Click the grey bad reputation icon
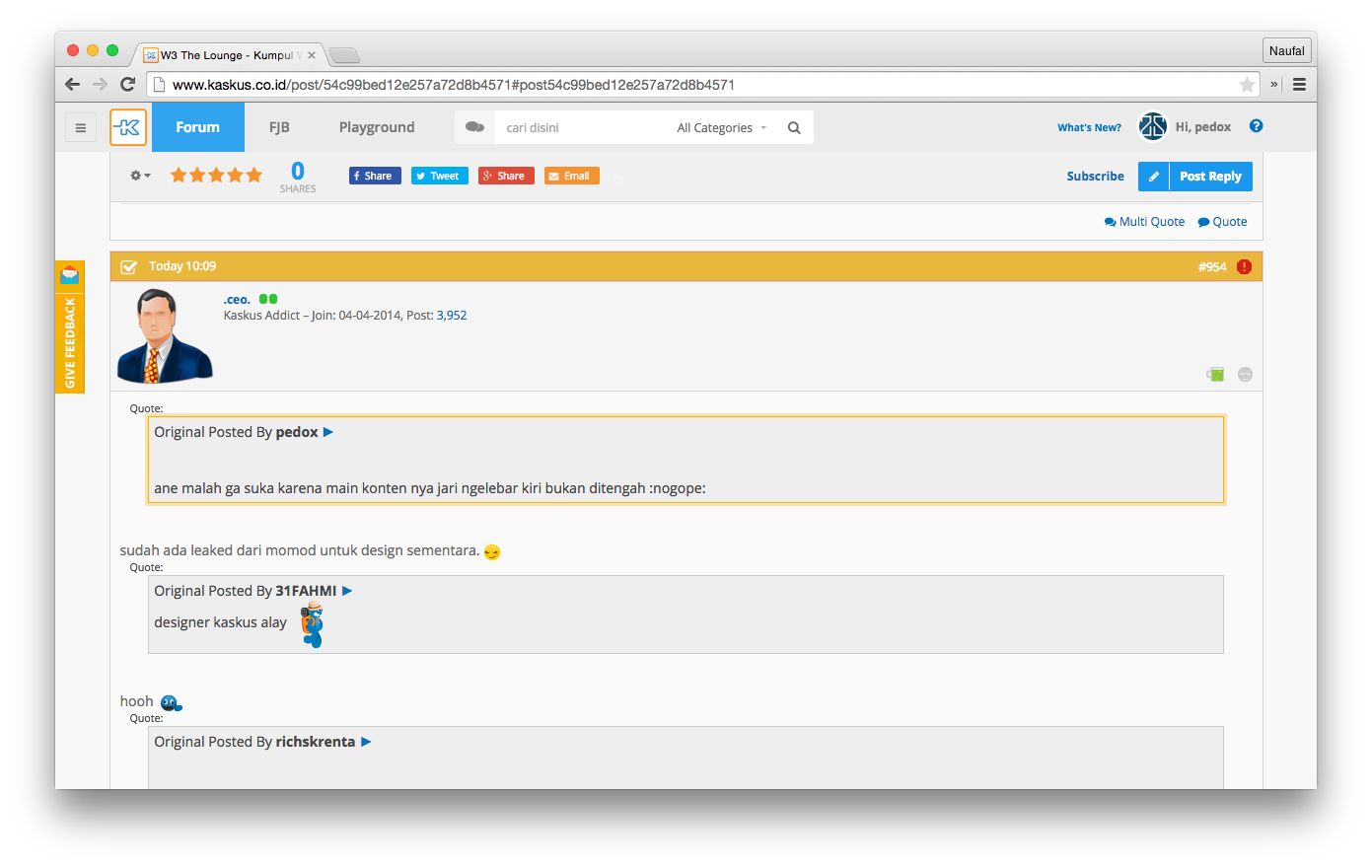 click(x=1245, y=374)
